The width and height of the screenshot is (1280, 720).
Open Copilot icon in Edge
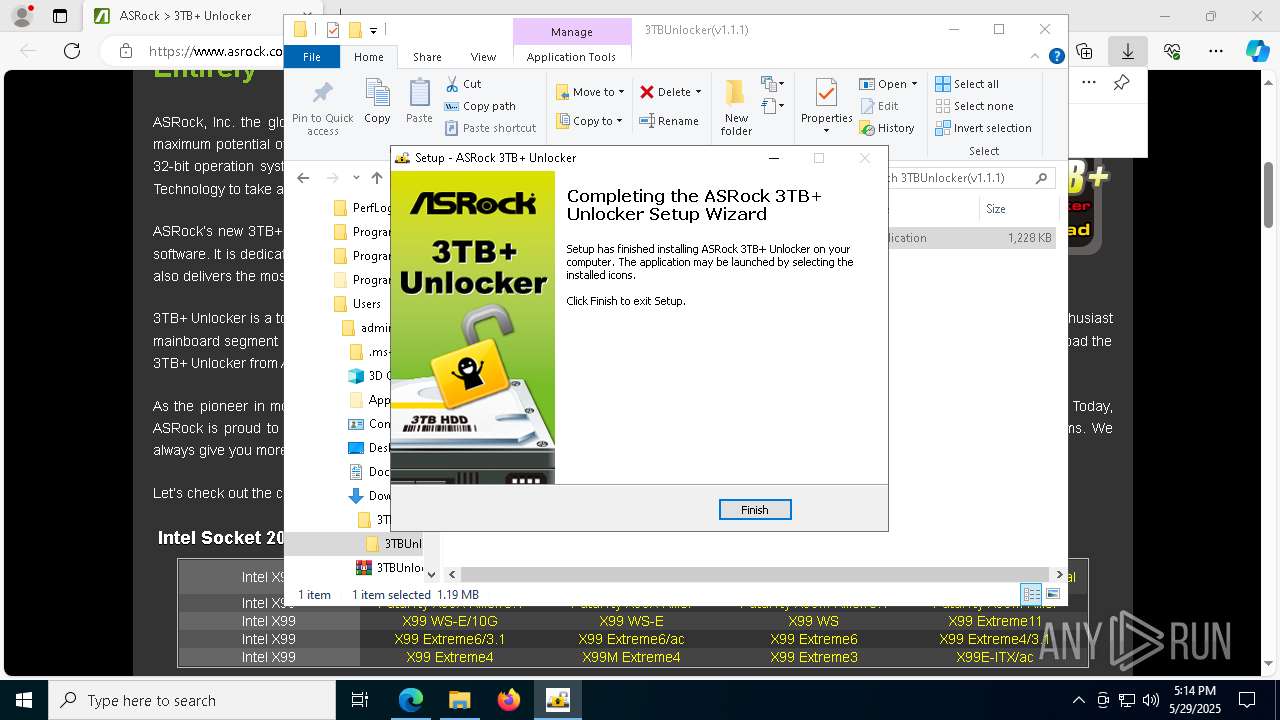(1257, 51)
